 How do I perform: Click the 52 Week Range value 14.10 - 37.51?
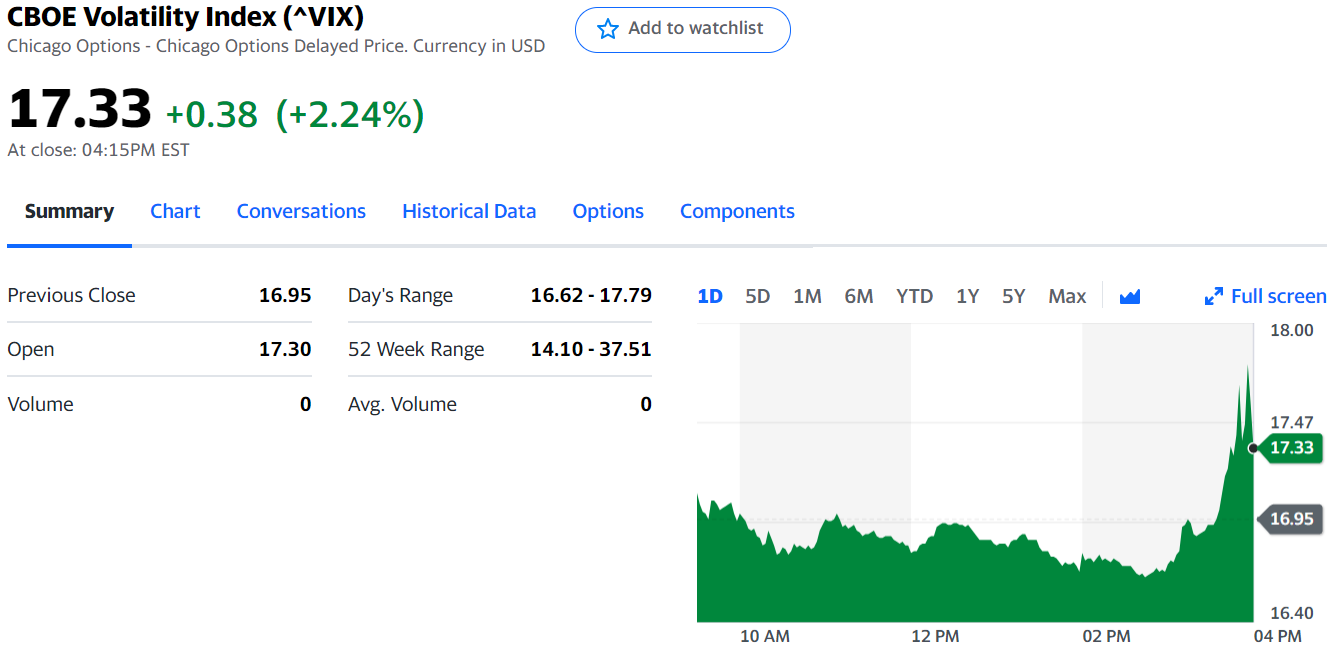point(591,349)
